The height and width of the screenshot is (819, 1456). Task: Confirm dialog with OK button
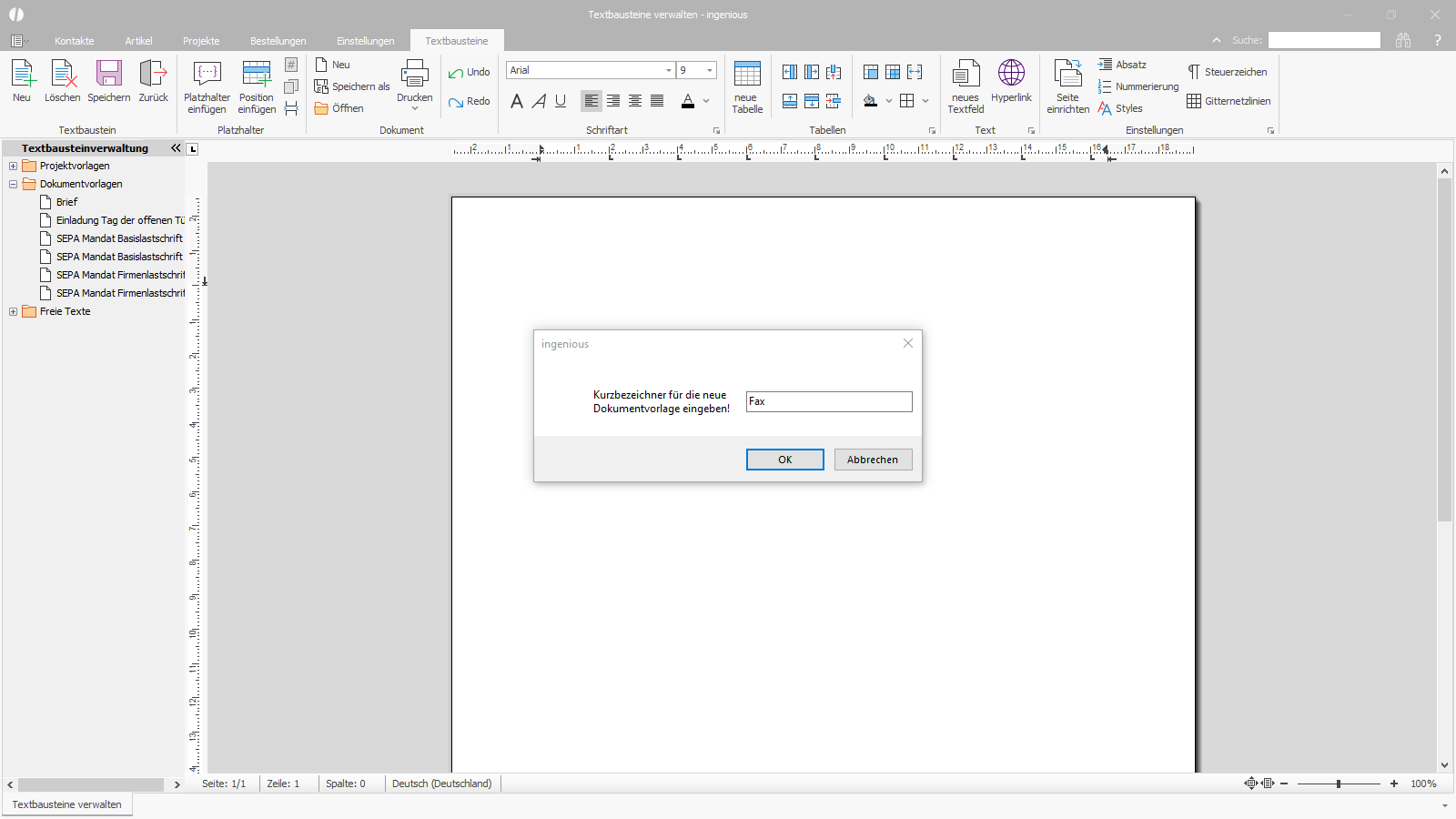(x=785, y=460)
